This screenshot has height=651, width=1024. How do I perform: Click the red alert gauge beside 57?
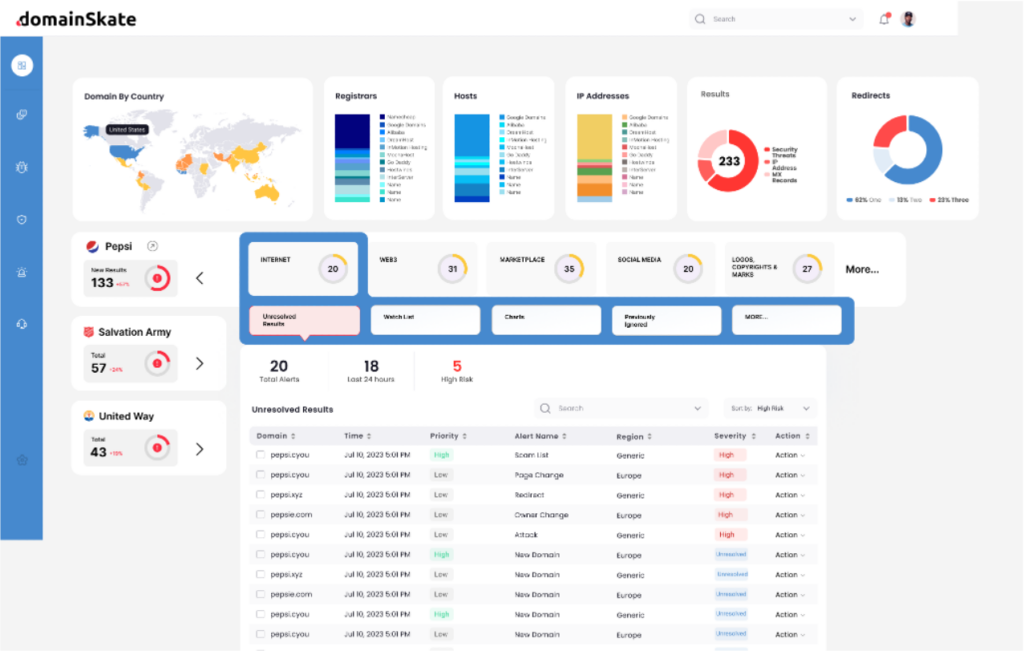pyautogui.click(x=157, y=363)
